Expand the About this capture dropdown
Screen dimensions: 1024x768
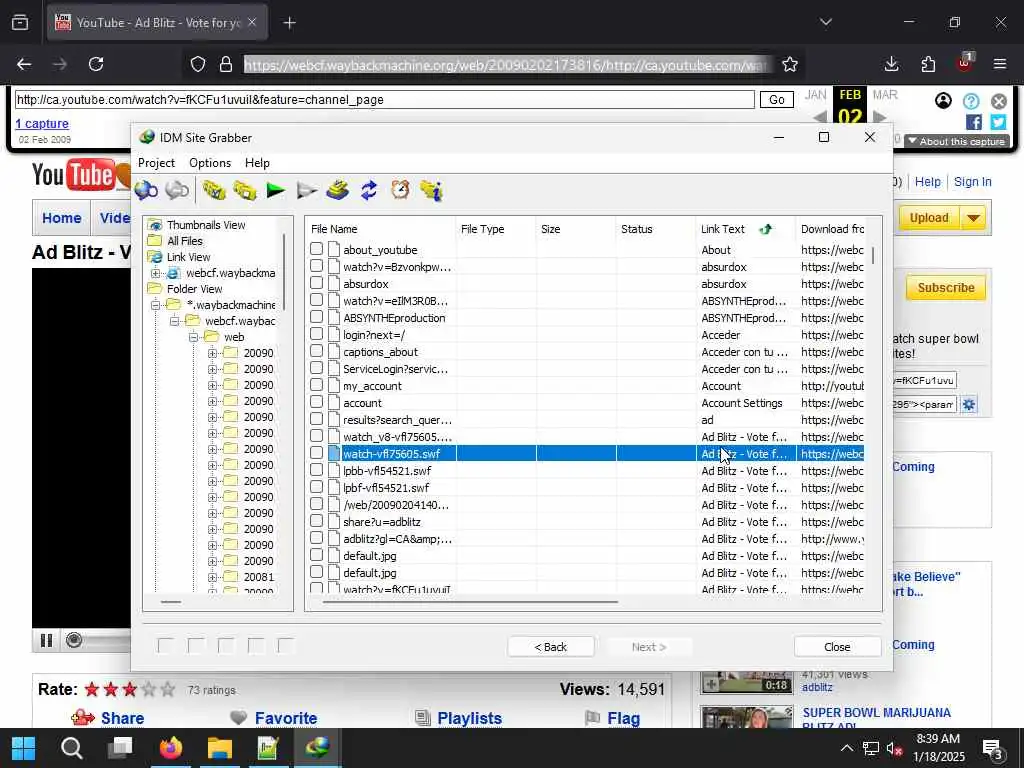[957, 142]
